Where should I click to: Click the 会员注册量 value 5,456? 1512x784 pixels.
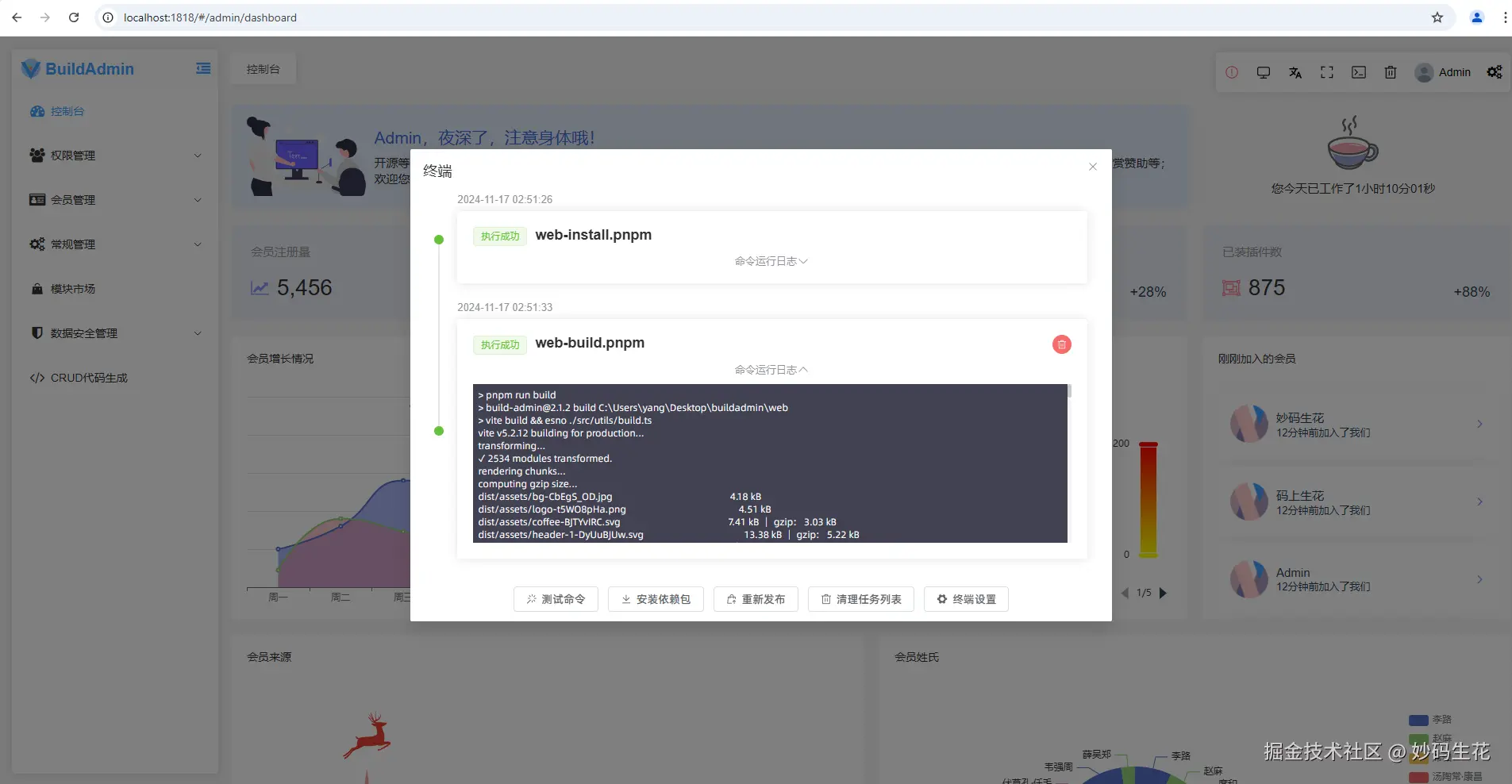tap(305, 287)
